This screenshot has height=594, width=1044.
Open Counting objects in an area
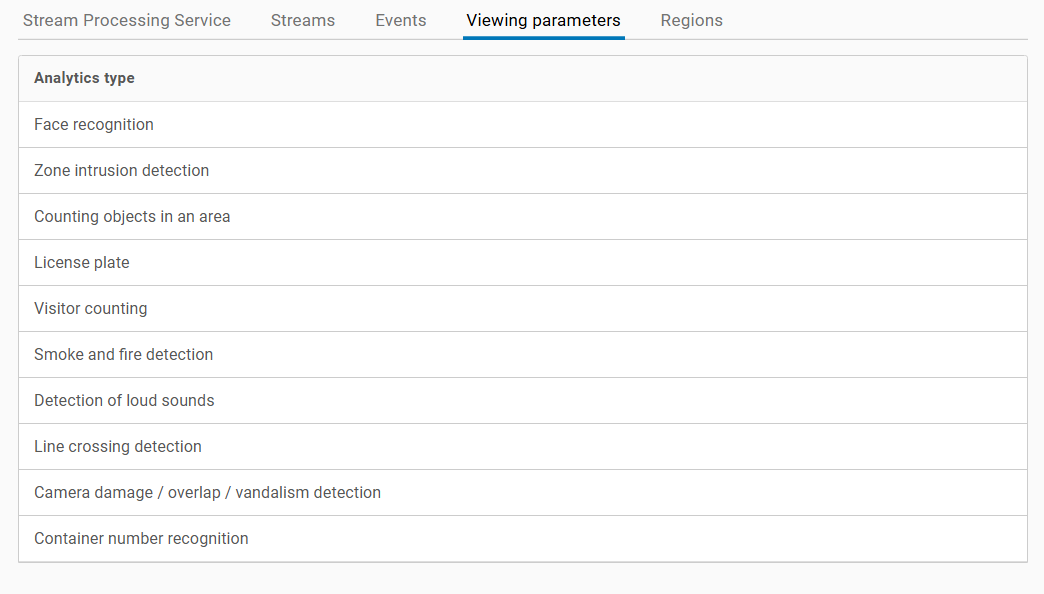point(132,217)
